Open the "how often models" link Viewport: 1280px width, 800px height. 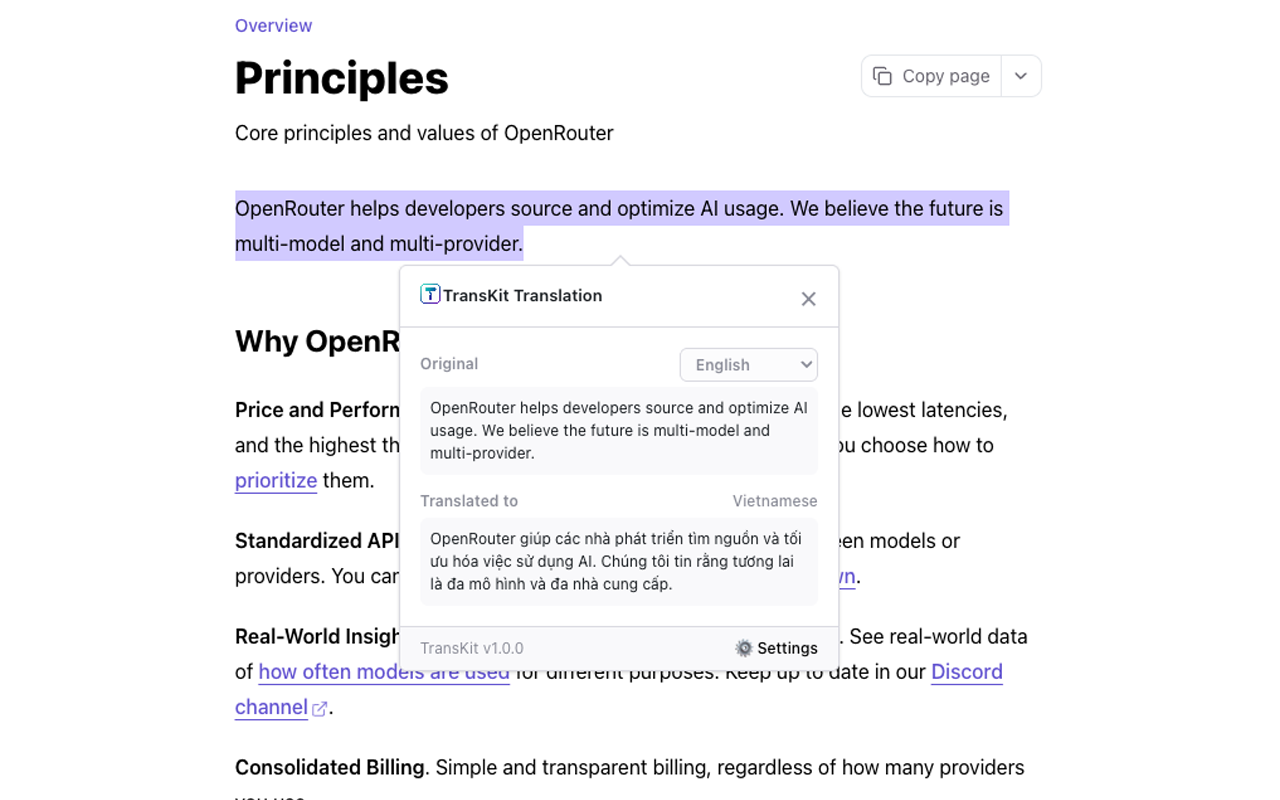pyautogui.click(x=383, y=672)
